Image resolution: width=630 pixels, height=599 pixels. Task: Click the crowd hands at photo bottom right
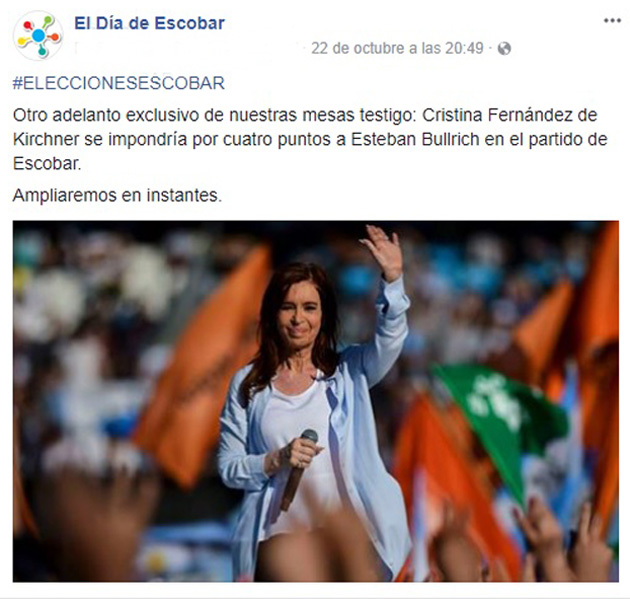(562, 540)
